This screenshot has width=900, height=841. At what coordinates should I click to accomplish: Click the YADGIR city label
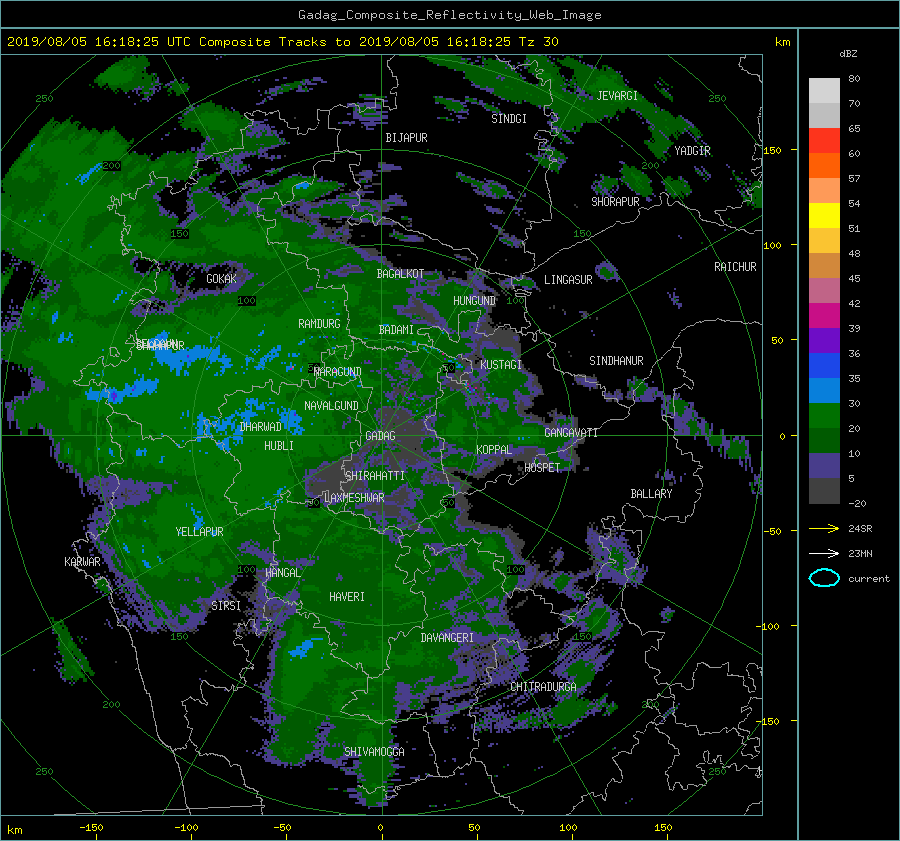click(x=692, y=151)
